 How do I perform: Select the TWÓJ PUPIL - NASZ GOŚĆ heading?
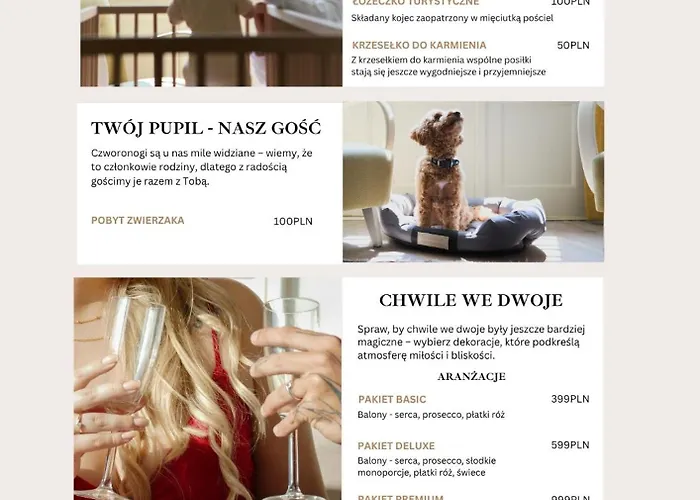pos(206,128)
